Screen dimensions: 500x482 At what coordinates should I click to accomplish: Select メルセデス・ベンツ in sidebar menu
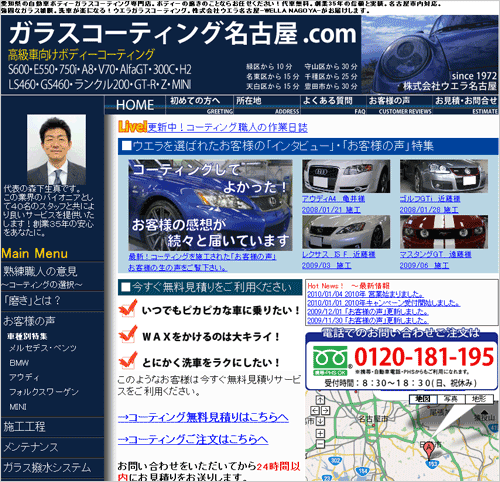point(43,348)
